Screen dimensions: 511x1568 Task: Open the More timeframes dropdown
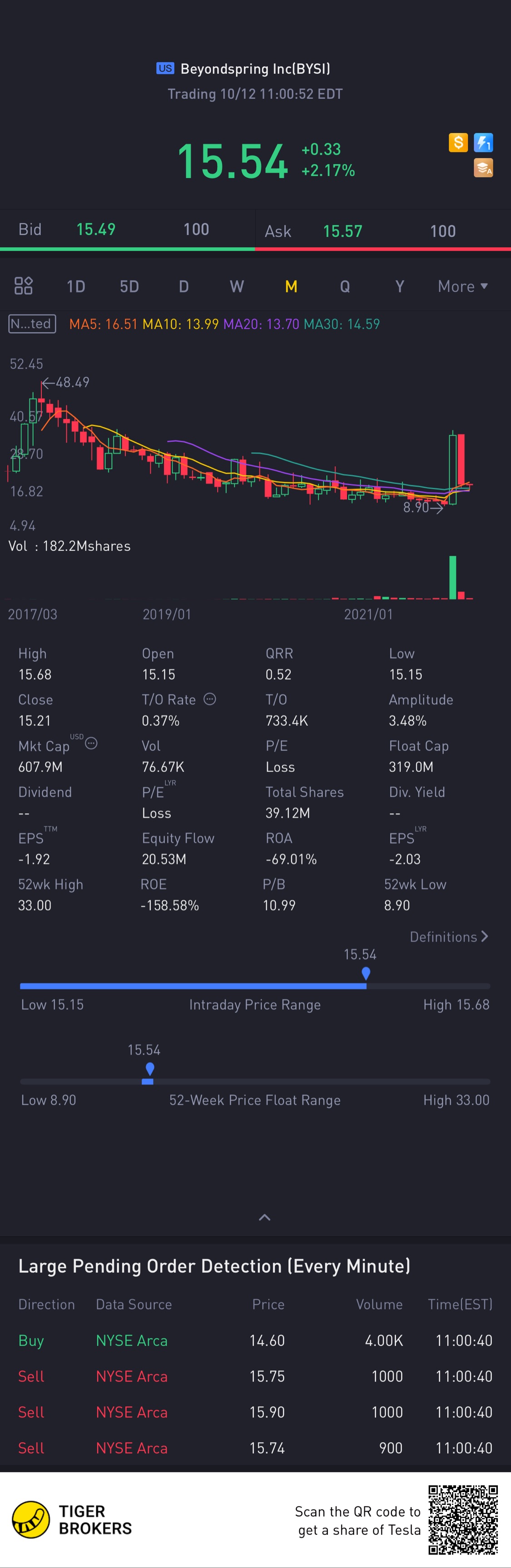point(462,286)
